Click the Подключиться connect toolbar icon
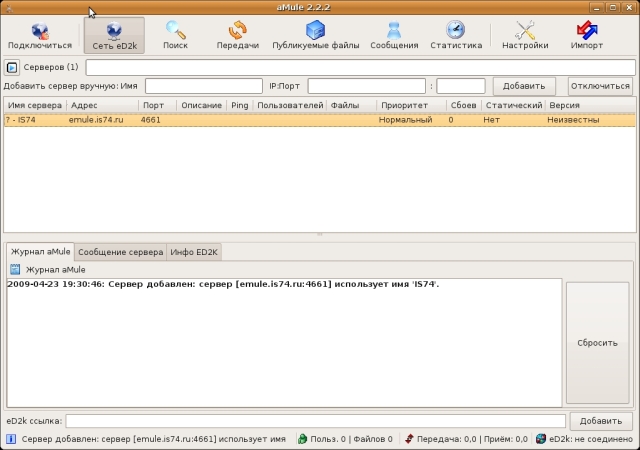This screenshot has width=640, height=450. [x=39, y=35]
